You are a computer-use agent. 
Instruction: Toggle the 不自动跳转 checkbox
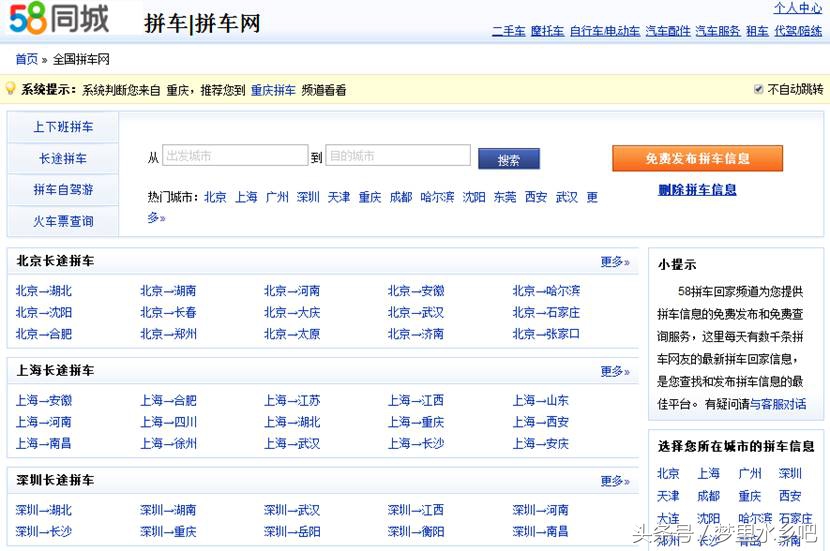759,89
